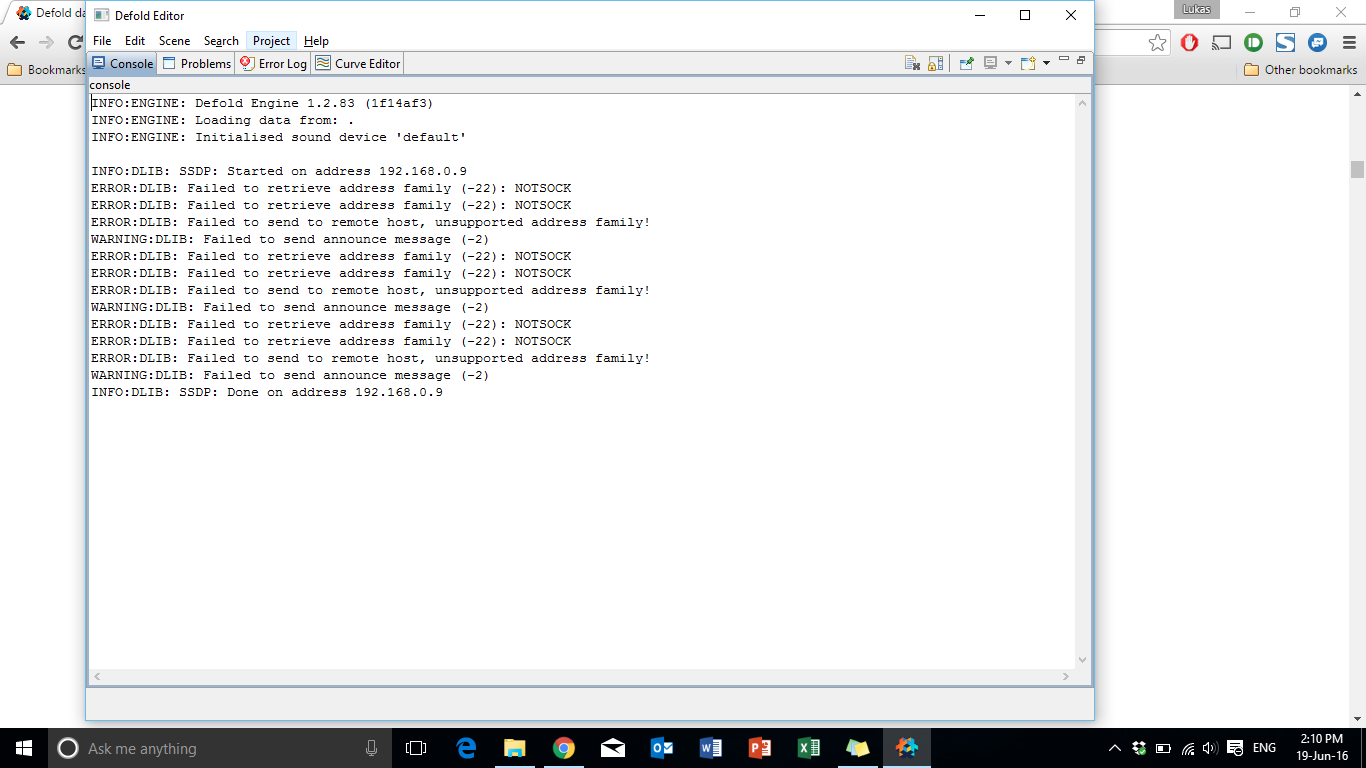This screenshot has height=768, width=1366.
Task: Click Chrome's forward navigation arrow
Action: tap(46, 42)
